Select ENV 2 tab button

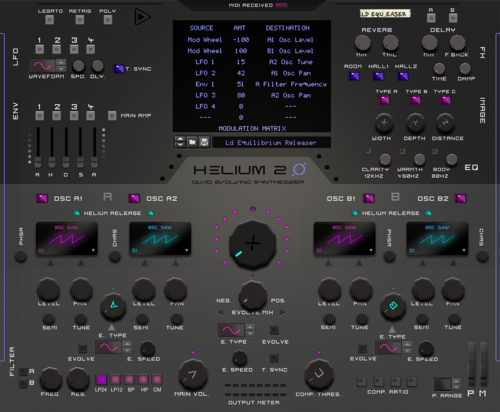[x=57, y=116]
